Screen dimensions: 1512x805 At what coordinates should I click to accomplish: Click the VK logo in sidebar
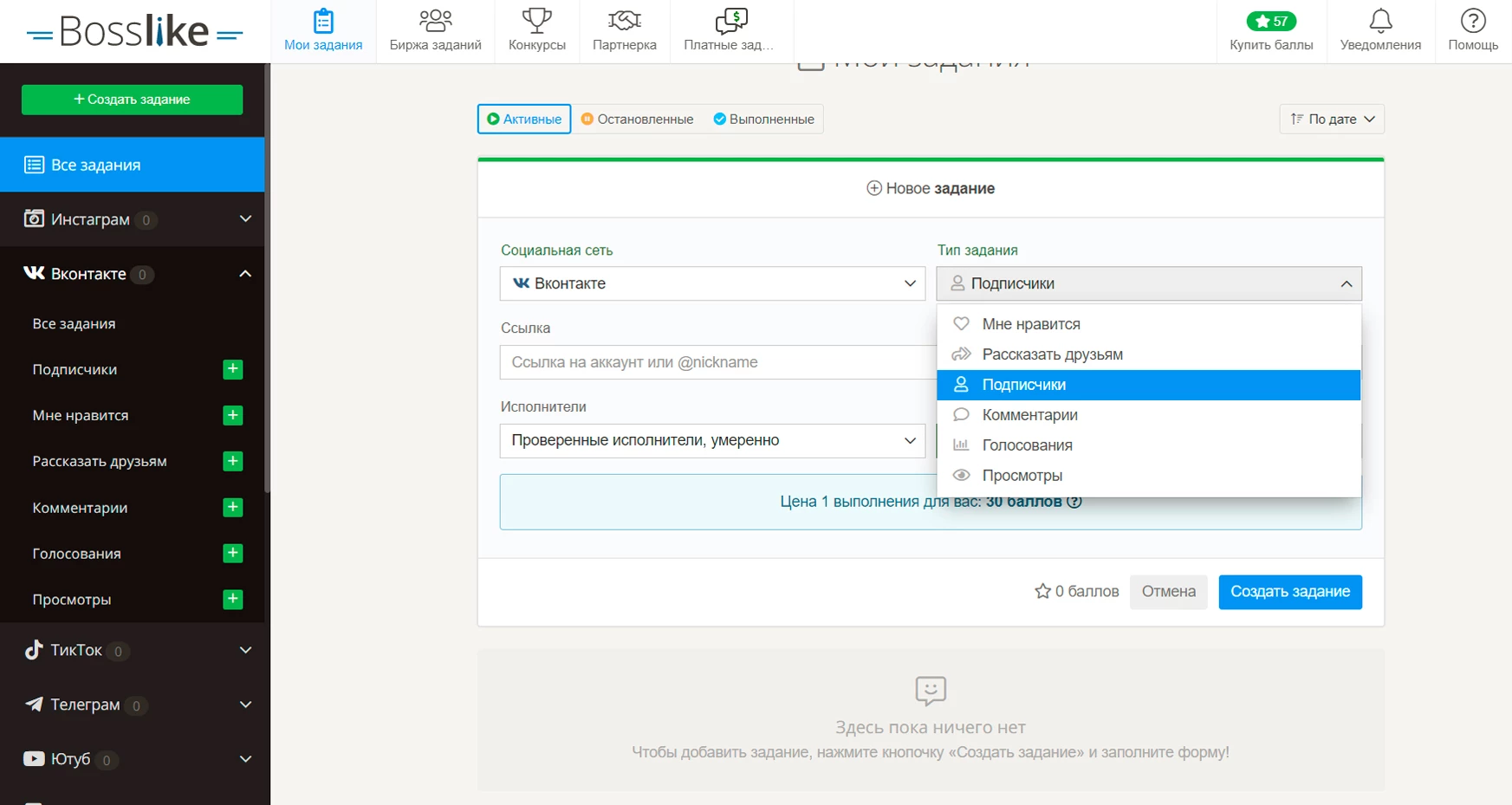pos(34,273)
